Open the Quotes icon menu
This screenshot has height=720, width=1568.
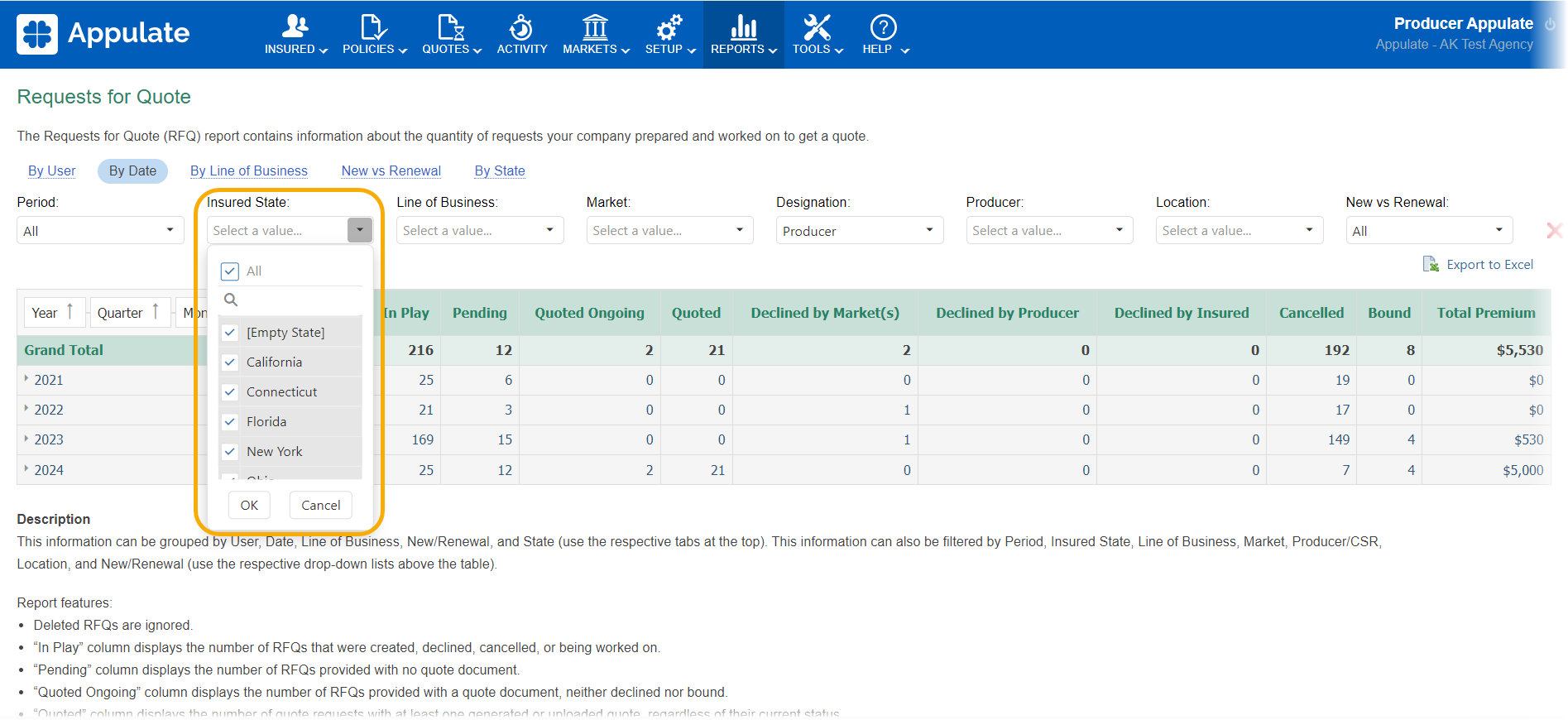pos(450,27)
